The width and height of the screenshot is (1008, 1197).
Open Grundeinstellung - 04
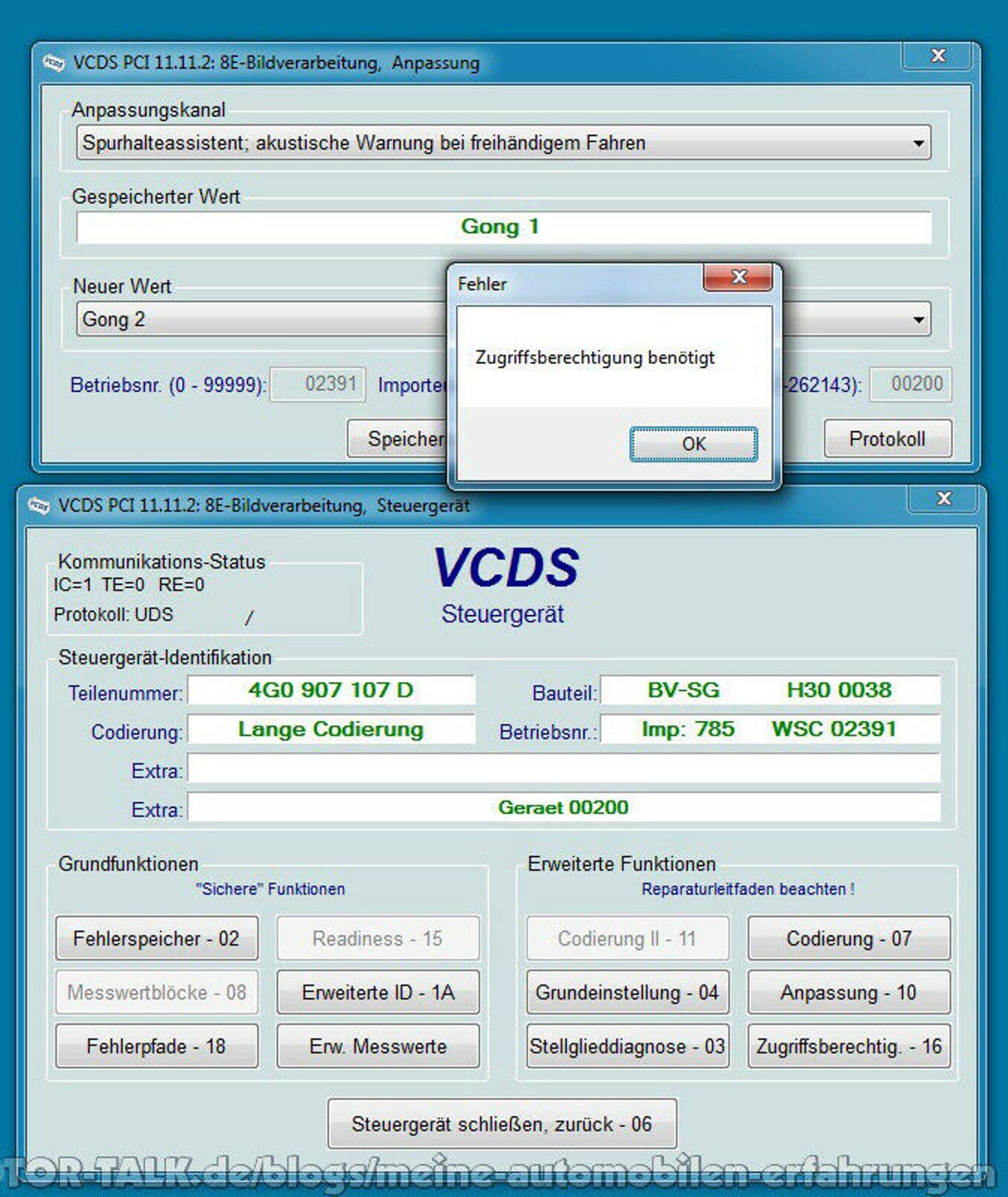pyautogui.click(x=627, y=992)
